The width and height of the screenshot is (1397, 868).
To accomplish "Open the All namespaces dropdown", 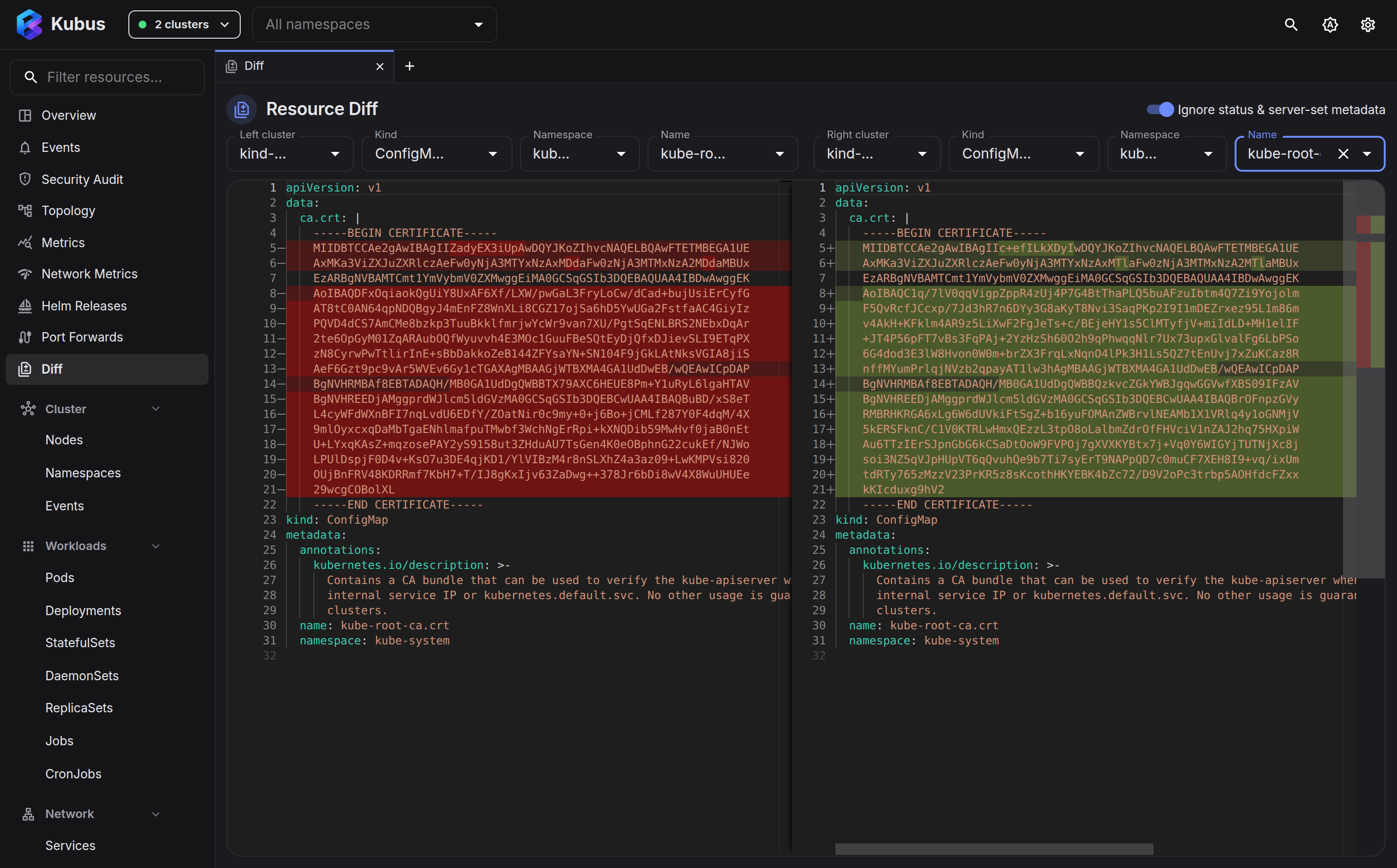I will [x=374, y=25].
